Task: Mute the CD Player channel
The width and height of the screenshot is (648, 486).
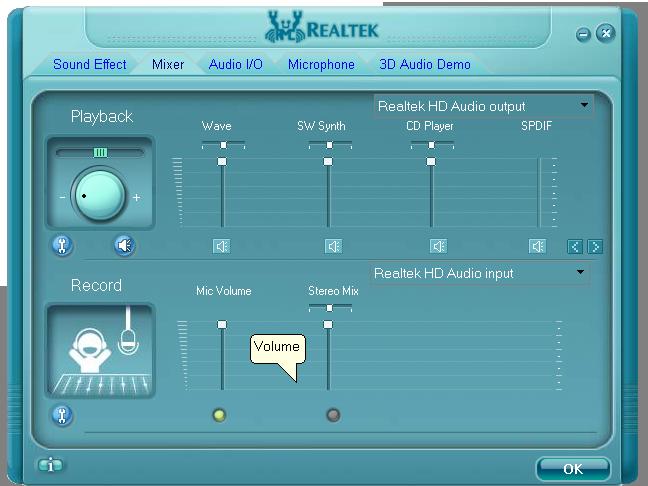Action: pos(438,246)
